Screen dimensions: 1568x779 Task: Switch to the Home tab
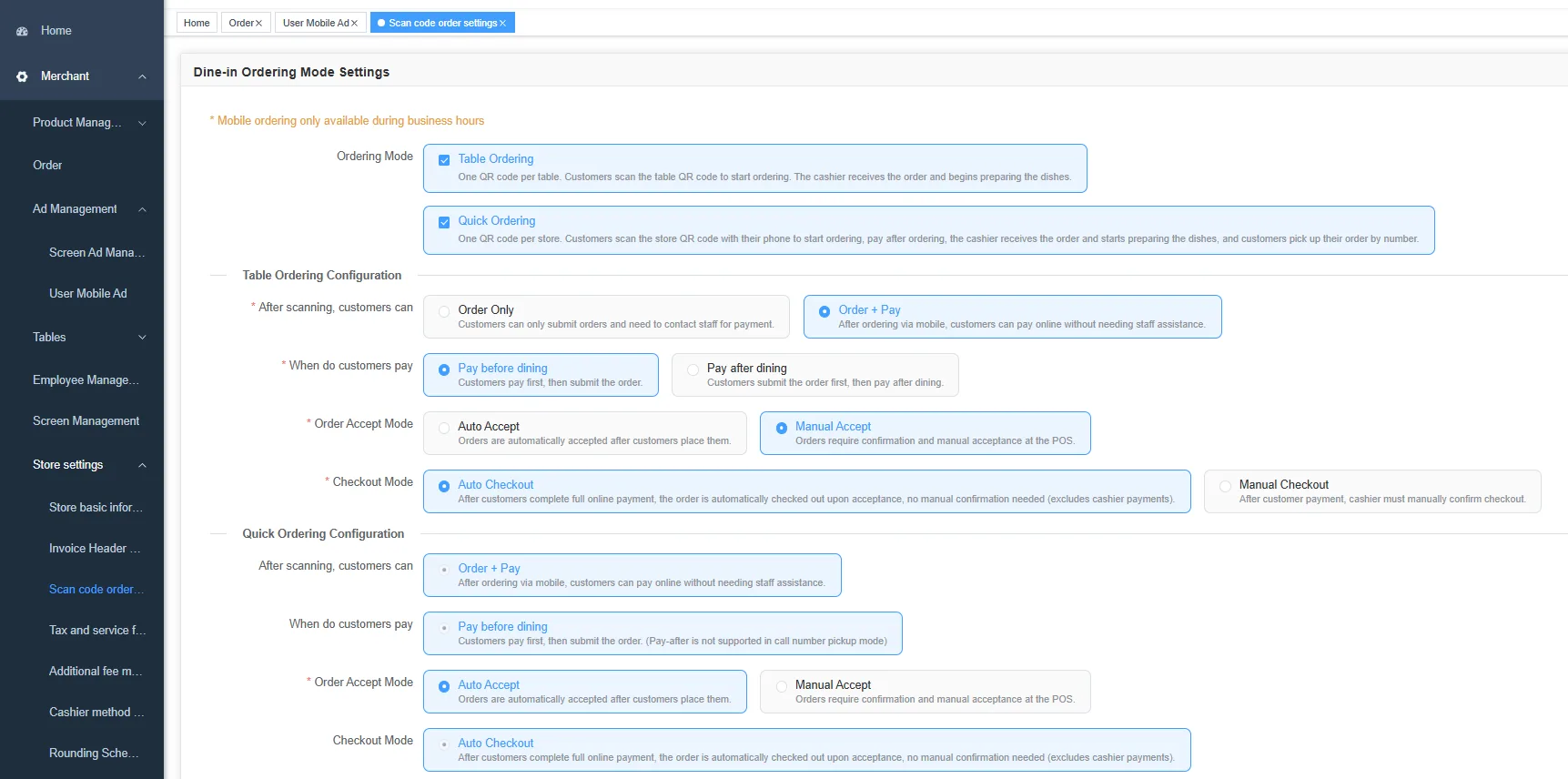click(197, 23)
